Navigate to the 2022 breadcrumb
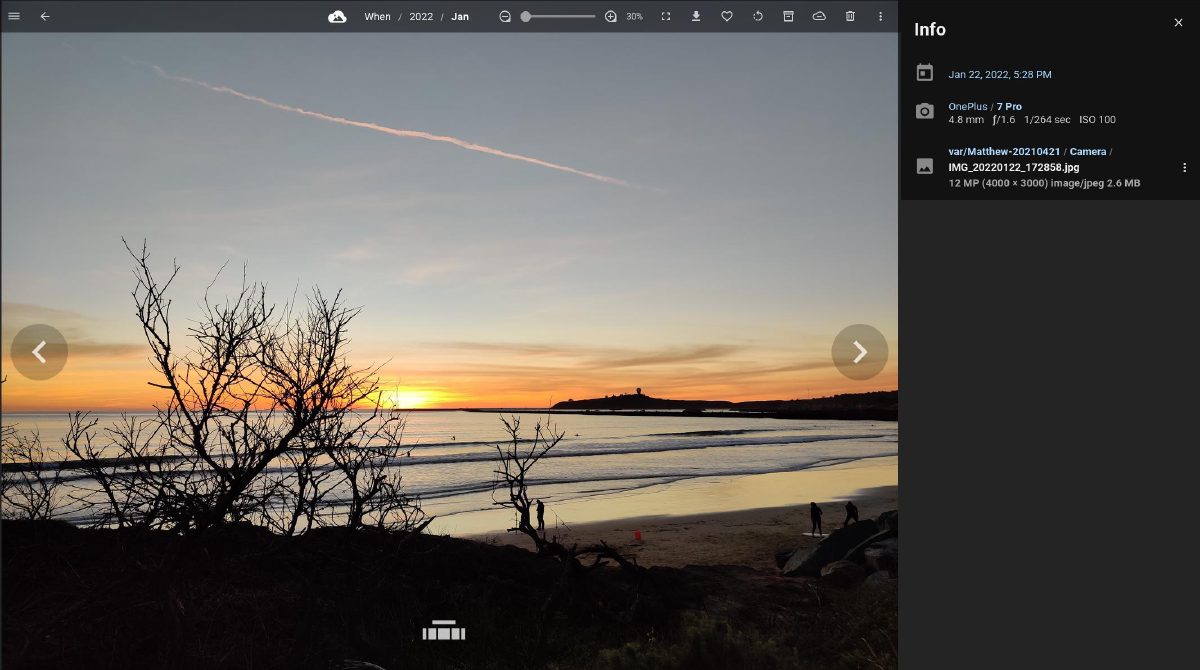Screen dimensions: 1200x670 coord(421,17)
